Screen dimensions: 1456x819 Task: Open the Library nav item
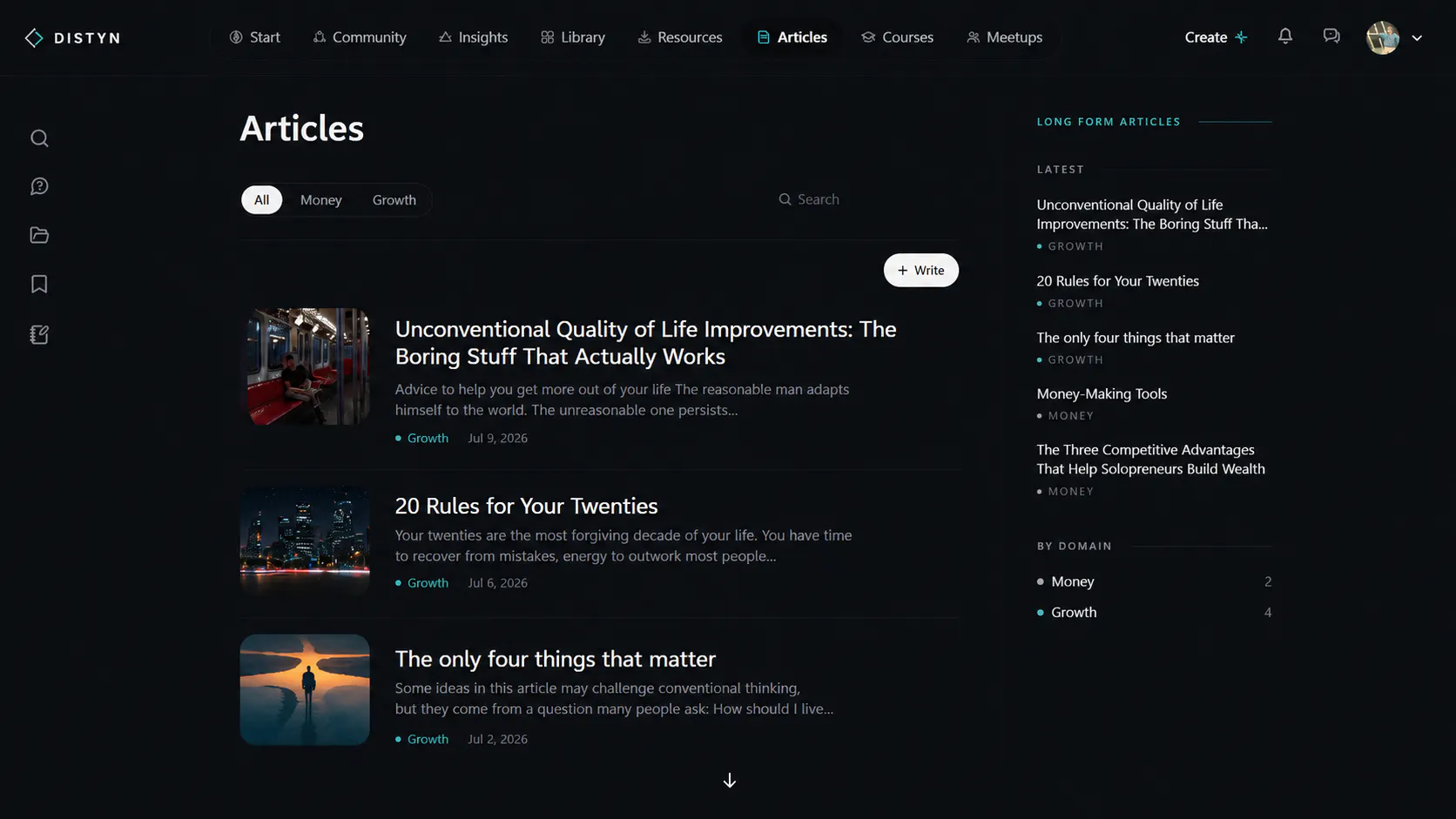[x=572, y=37]
